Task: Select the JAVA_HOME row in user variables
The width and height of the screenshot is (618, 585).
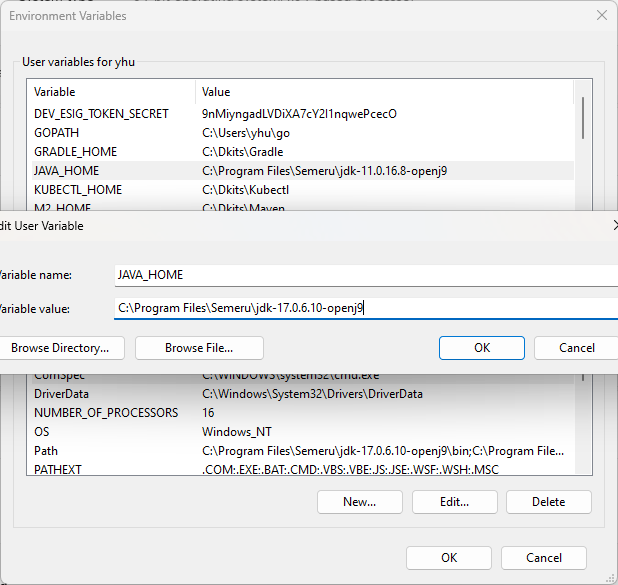Action: coord(303,171)
